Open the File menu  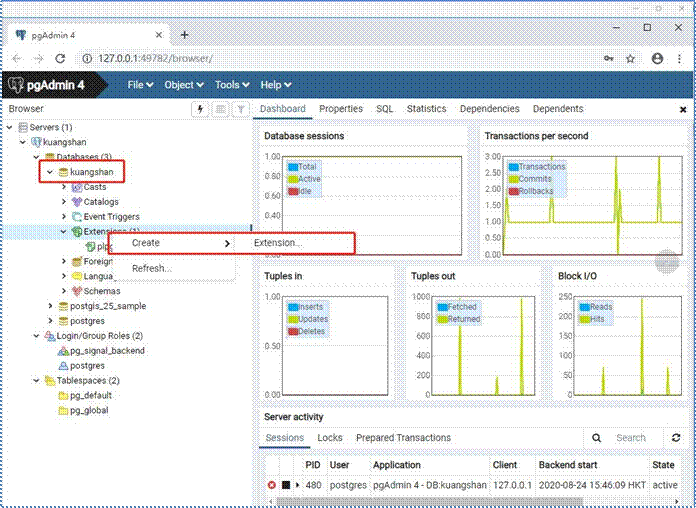(x=140, y=85)
